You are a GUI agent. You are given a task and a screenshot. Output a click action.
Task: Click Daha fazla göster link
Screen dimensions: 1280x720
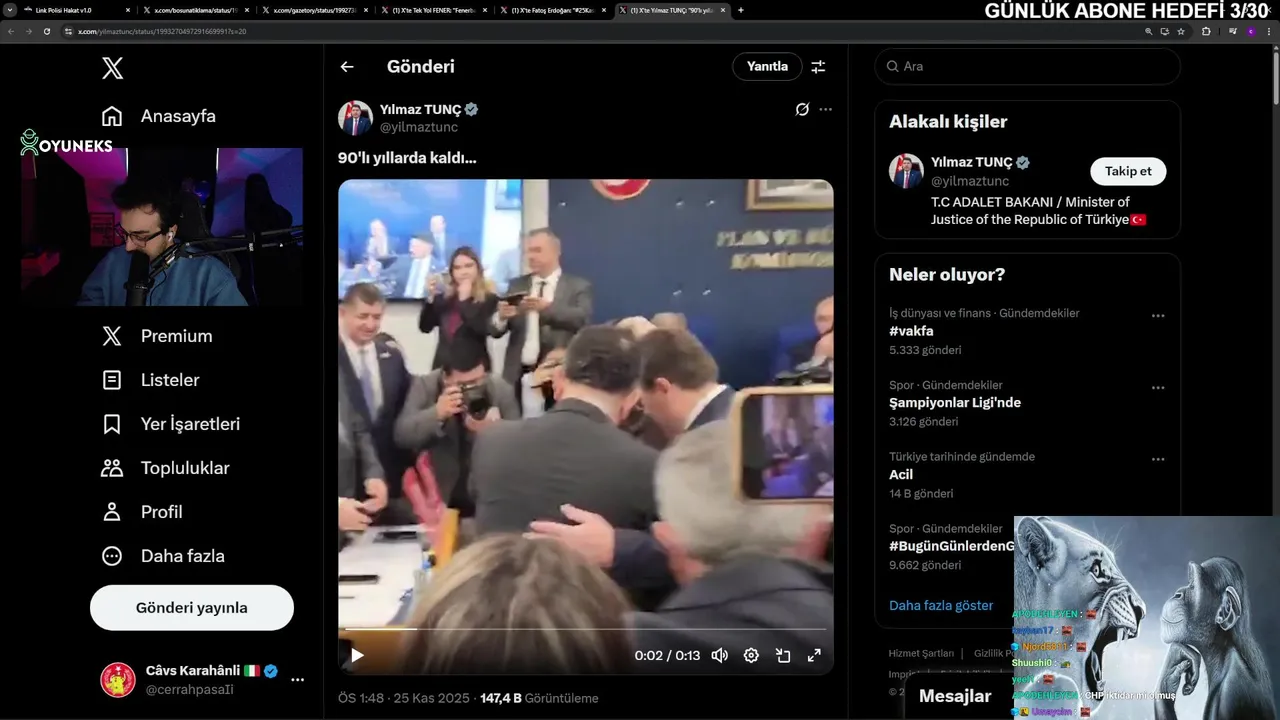pyautogui.click(x=941, y=606)
